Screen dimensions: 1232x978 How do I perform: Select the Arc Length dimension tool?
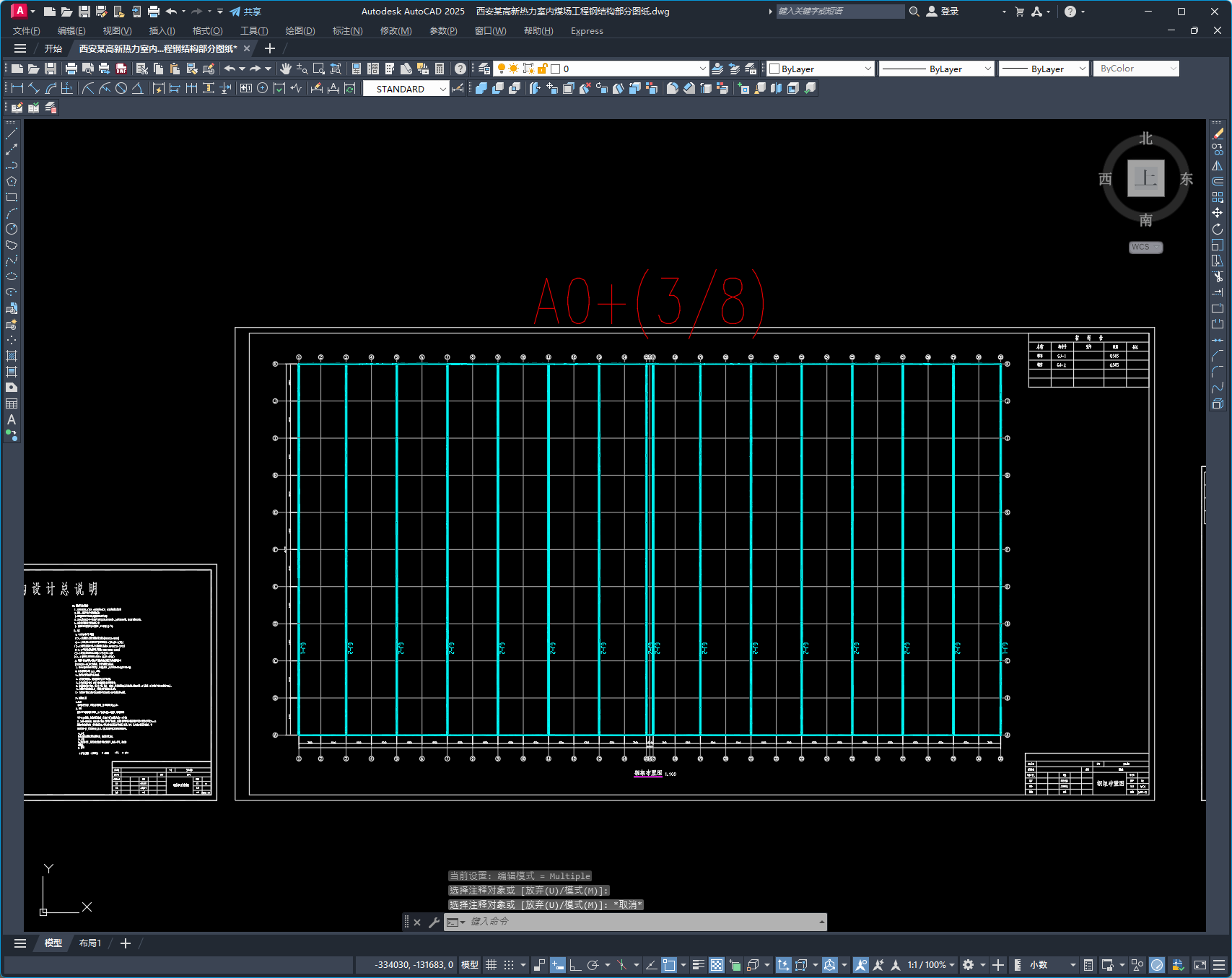[x=51, y=88]
